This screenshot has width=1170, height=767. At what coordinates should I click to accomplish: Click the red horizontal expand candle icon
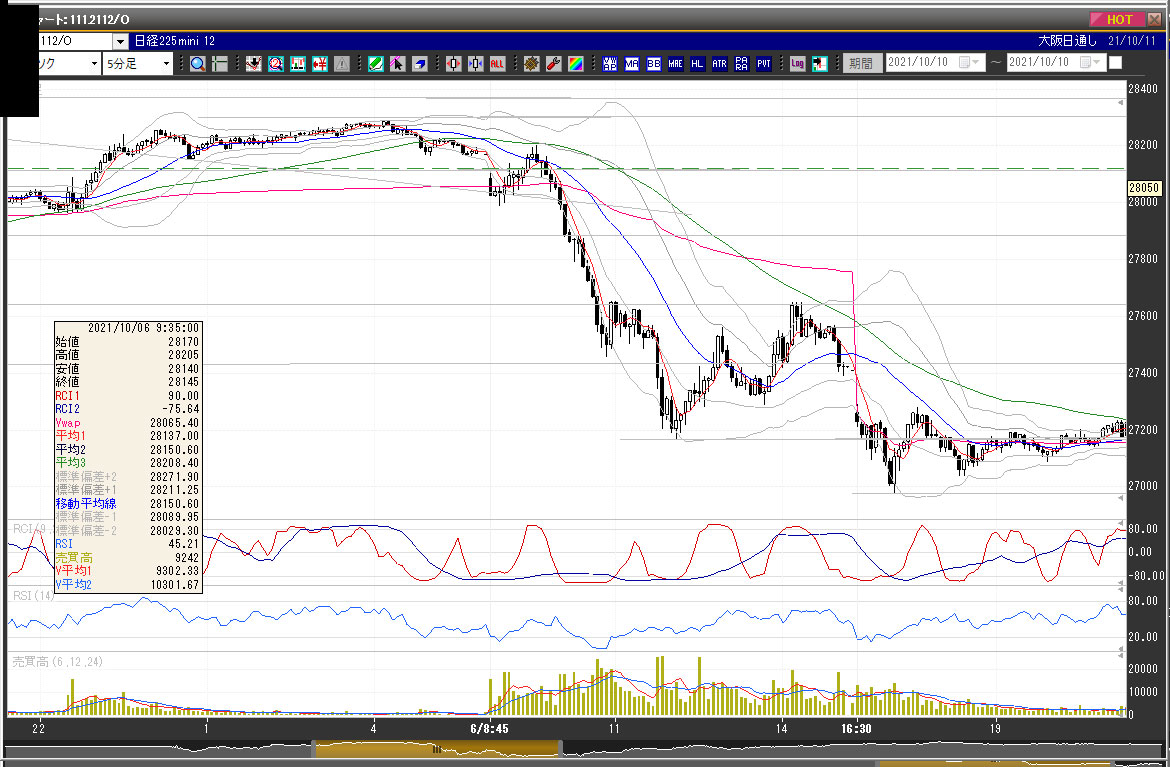[454, 64]
